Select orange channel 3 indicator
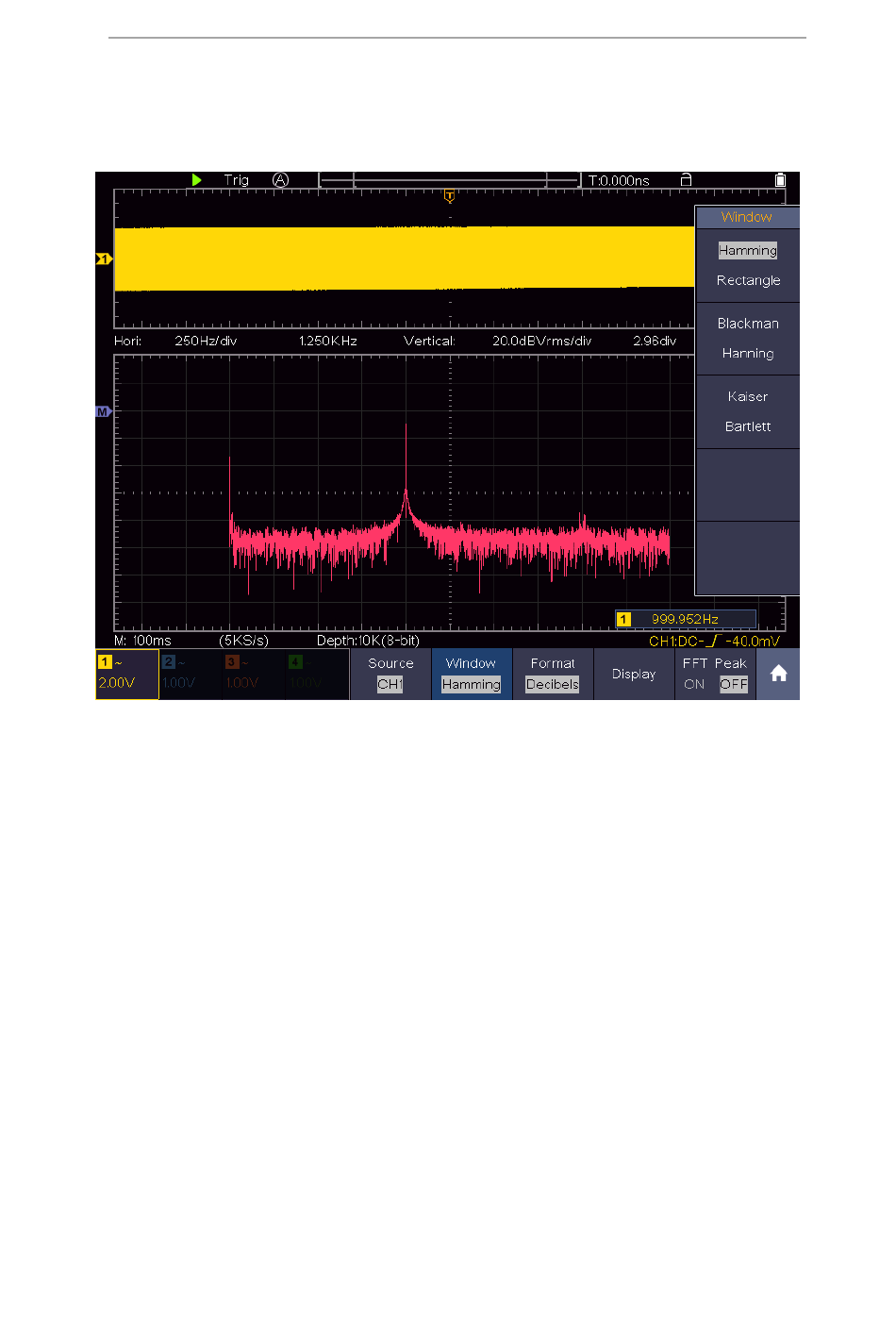The height and width of the screenshot is (1318, 896). pos(254,674)
